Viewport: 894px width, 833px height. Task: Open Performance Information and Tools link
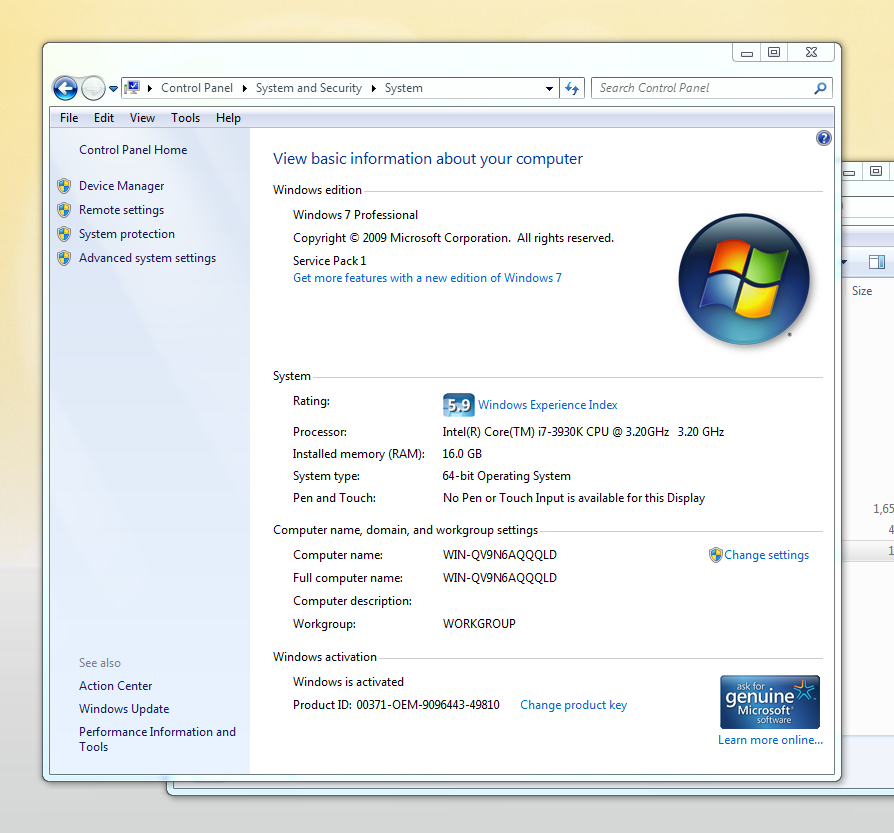[157, 739]
